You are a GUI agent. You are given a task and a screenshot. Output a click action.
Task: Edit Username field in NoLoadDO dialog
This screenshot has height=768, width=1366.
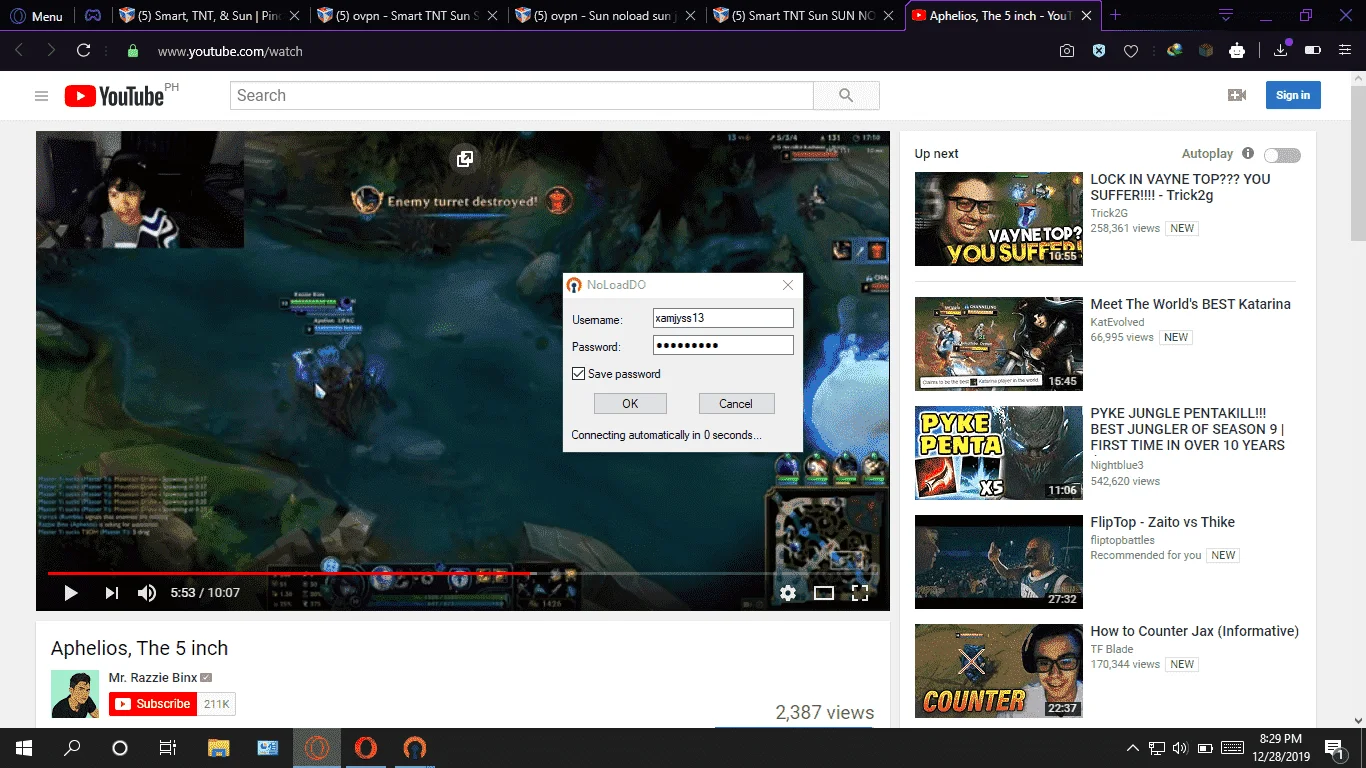(x=723, y=318)
